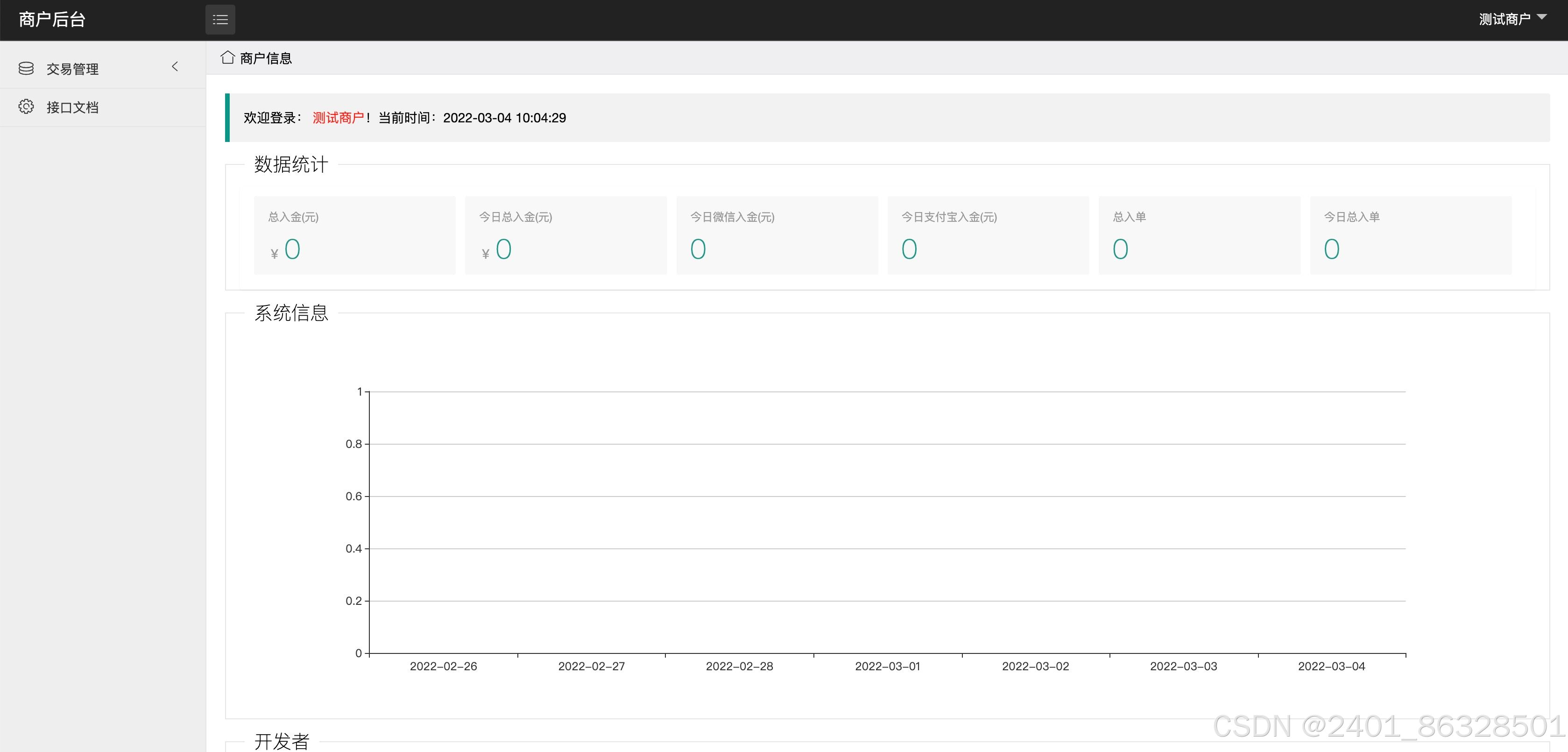1568x752 pixels.
Task: Click the current time 2022-03-04 10:04:29
Action: (505, 118)
